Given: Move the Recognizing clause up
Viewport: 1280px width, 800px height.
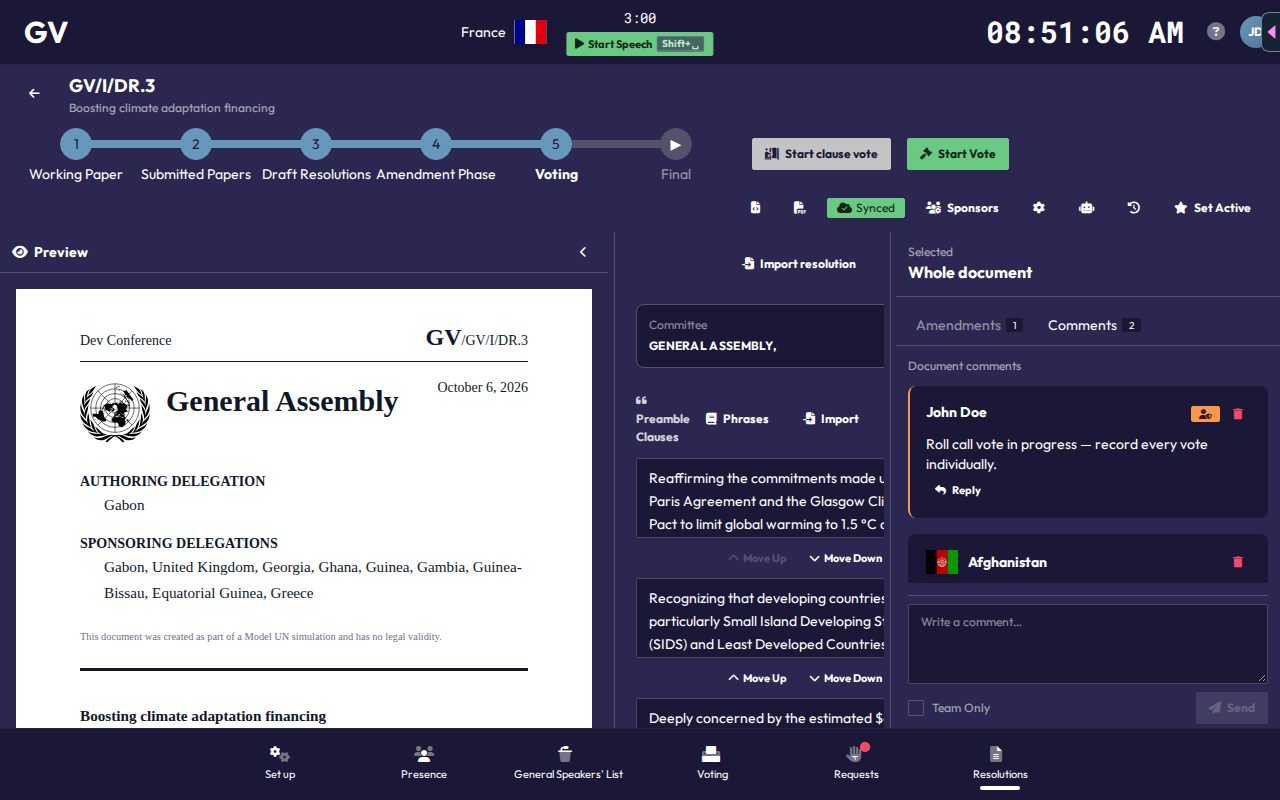Looking at the screenshot, I should click(x=757, y=678).
